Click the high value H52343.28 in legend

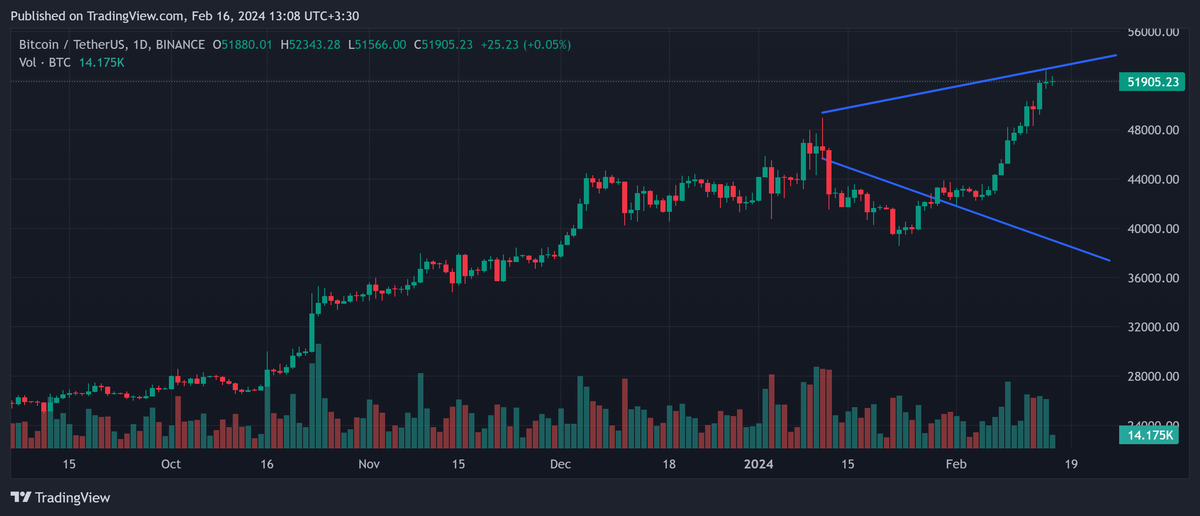(x=311, y=45)
